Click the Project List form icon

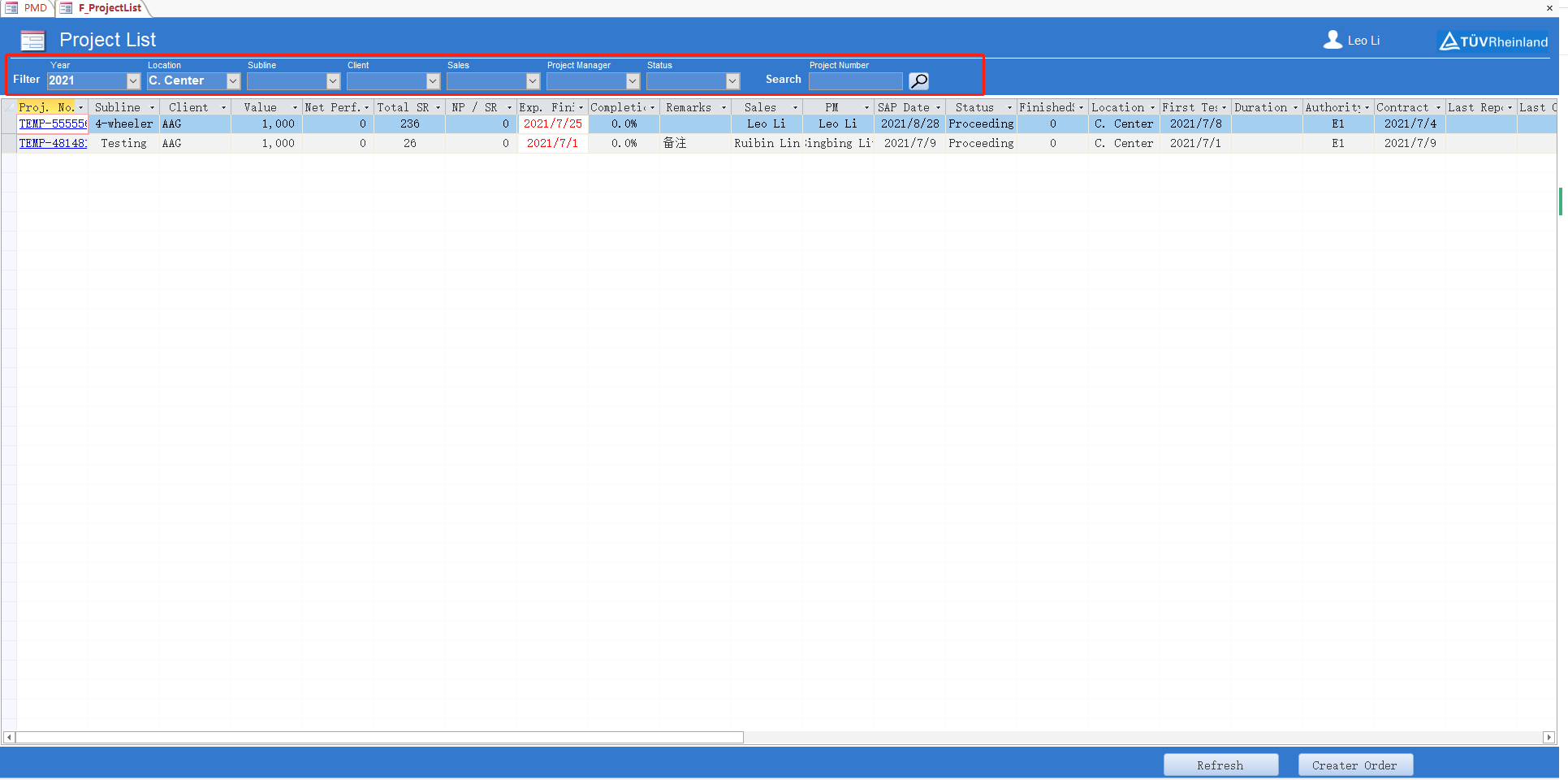[x=32, y=40]
